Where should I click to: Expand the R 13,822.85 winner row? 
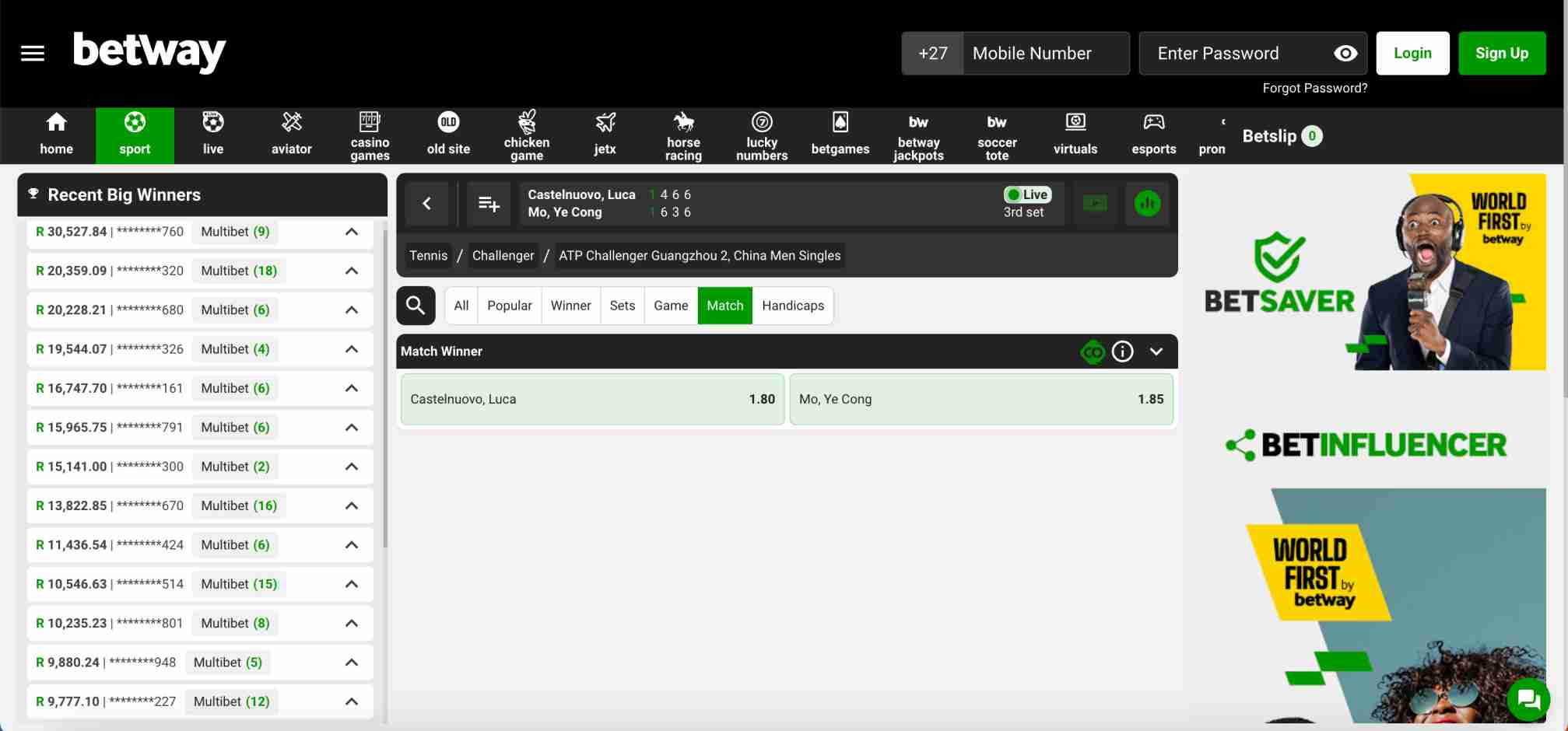click(x=352, y=505)
